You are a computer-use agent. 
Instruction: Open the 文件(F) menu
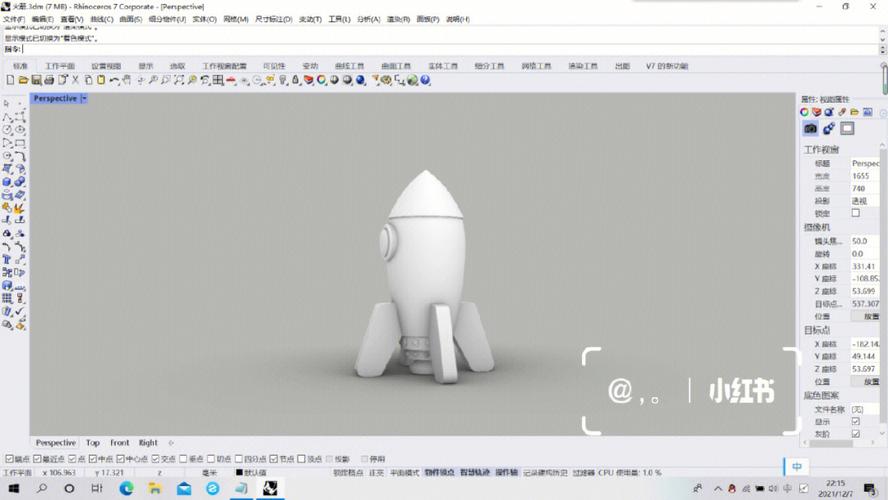pos(14,19)
